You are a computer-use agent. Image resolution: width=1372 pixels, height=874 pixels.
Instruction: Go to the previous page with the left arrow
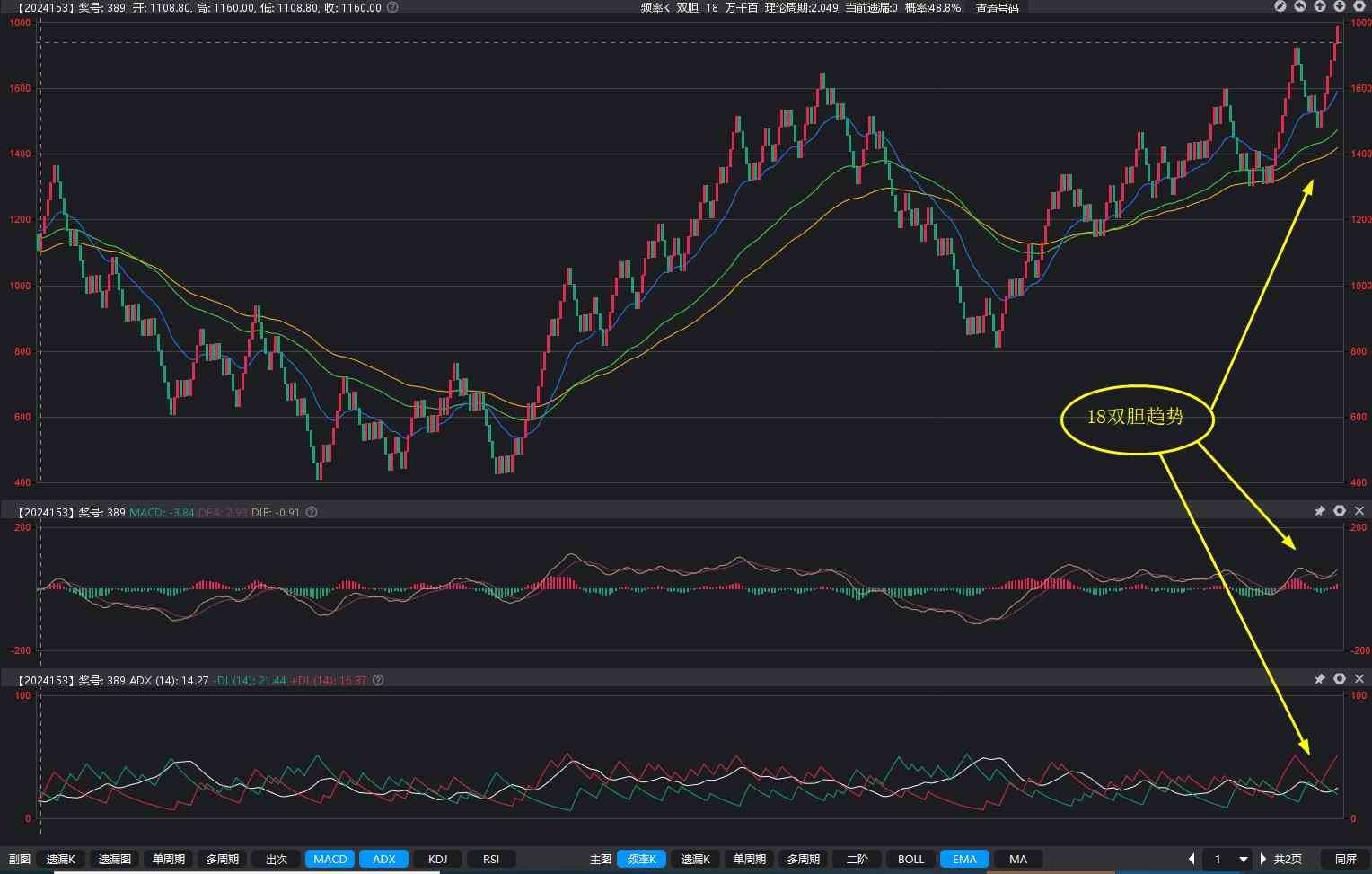pos(1192,860)
